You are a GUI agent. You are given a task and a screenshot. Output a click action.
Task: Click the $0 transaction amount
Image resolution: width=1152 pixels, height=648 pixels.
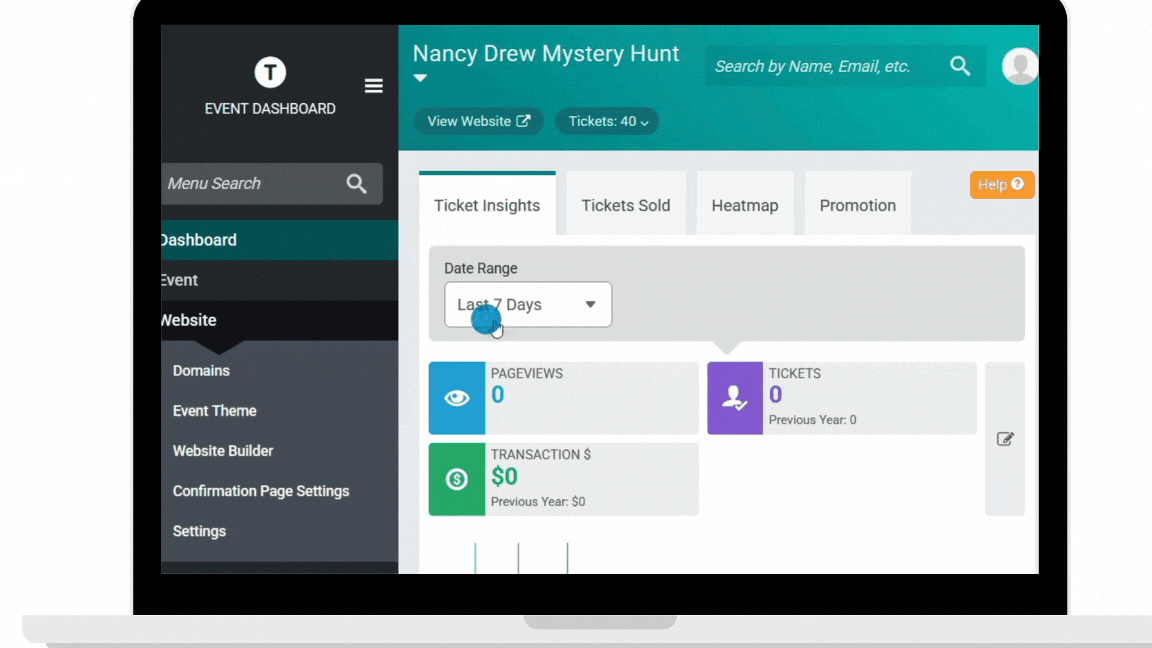pyautogui.click(x=504, y=477)
